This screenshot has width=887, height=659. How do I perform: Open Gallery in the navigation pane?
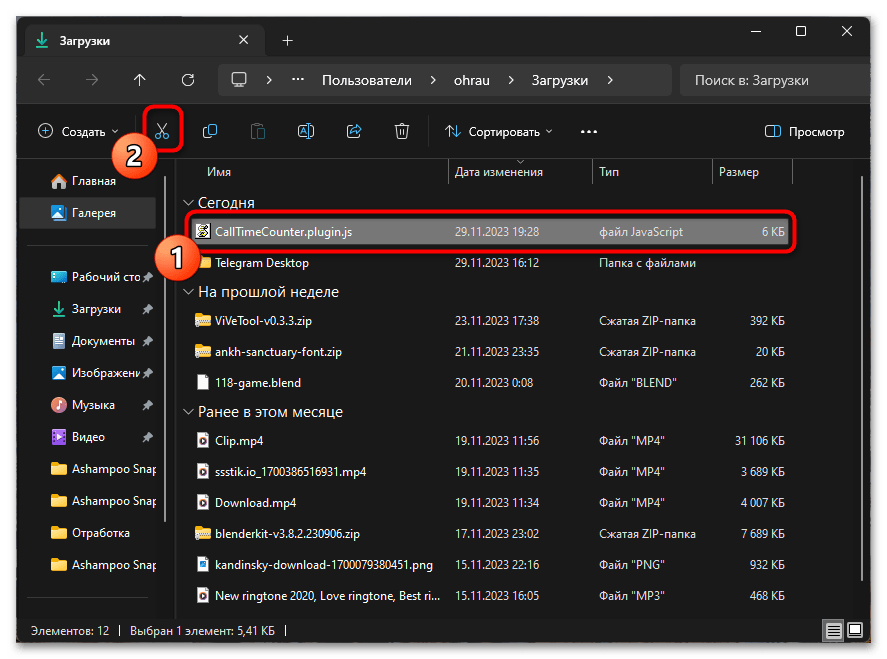click(x=93, y=213)
